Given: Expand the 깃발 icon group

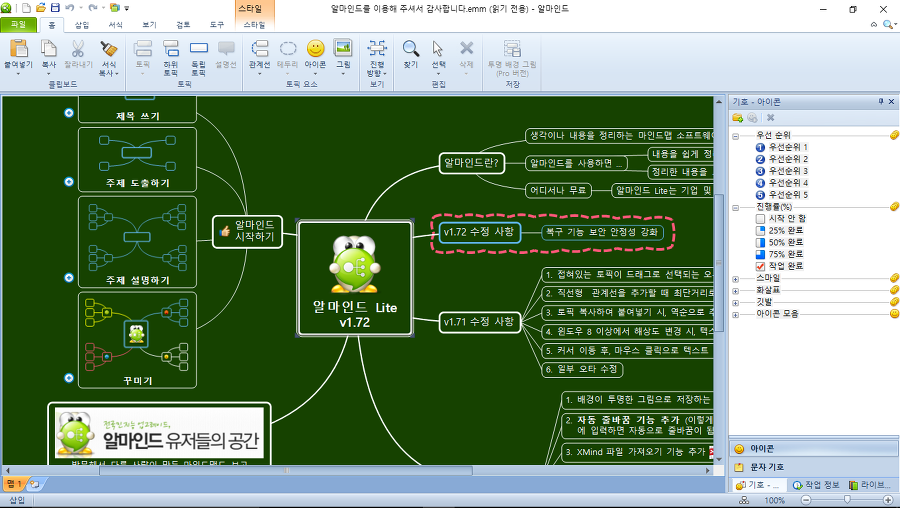Looking at the screenshot, I should (735, 303).
